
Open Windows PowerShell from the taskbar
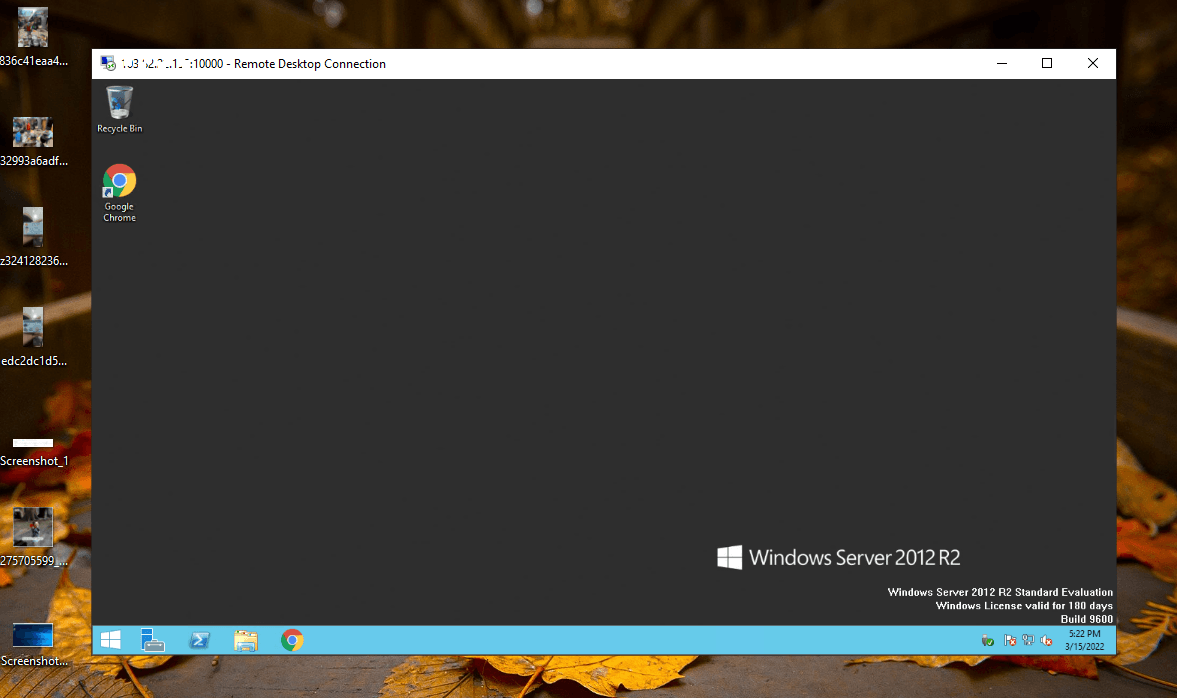click(200, 640)
